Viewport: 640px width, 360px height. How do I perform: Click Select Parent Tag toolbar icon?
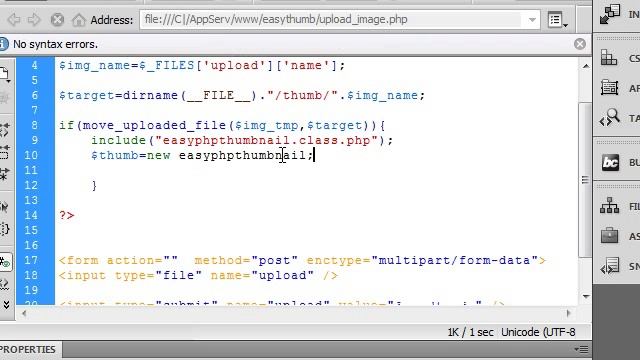click(x=4, y=207)
